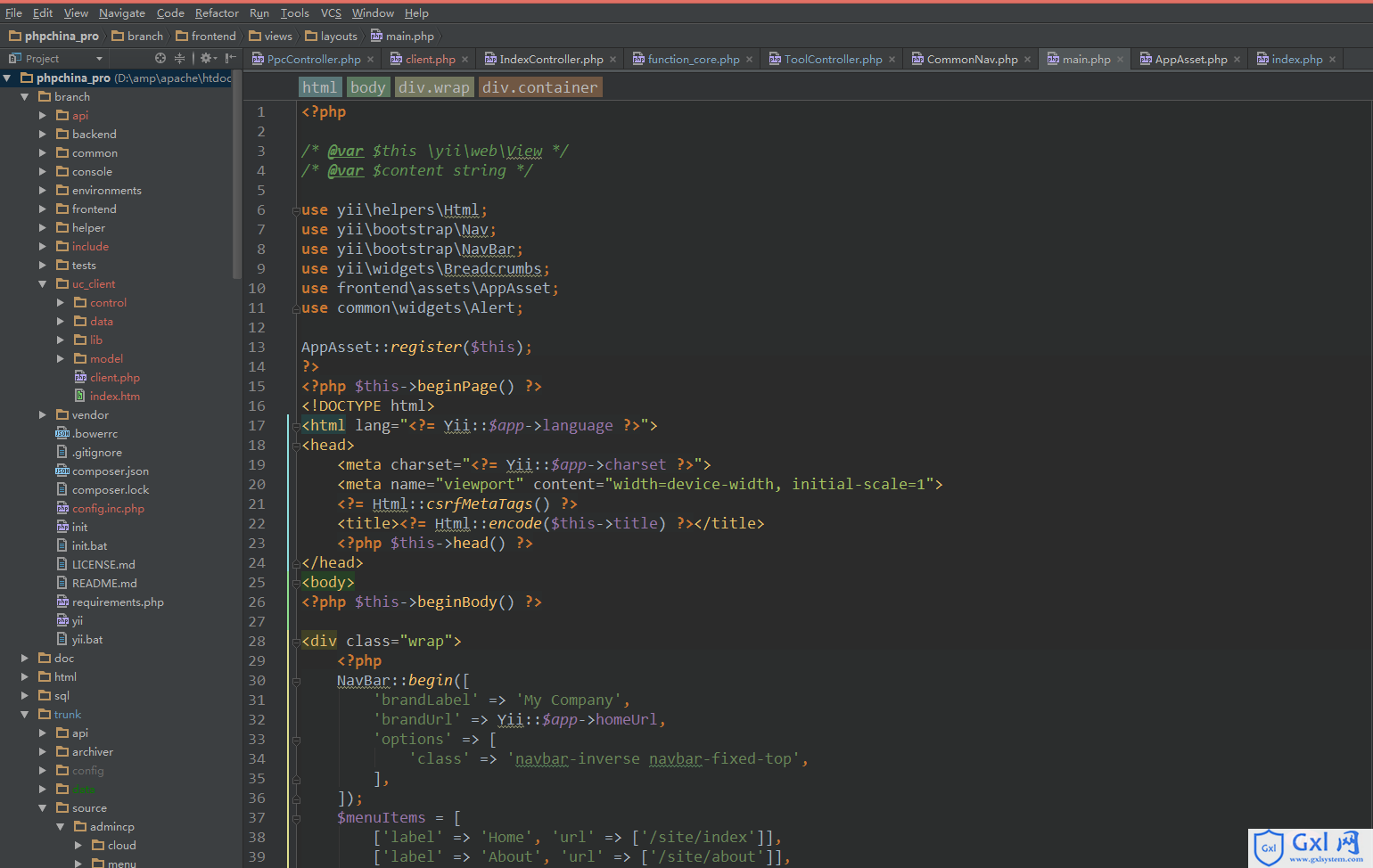Open the Project view type dropdown
The height and width of the screenshot is (868, 1373).
pyautogui.click(x=99, y=59)
